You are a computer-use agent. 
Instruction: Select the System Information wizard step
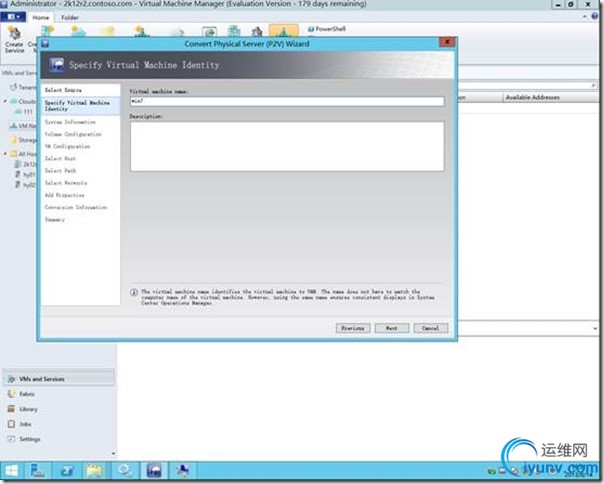70,122
